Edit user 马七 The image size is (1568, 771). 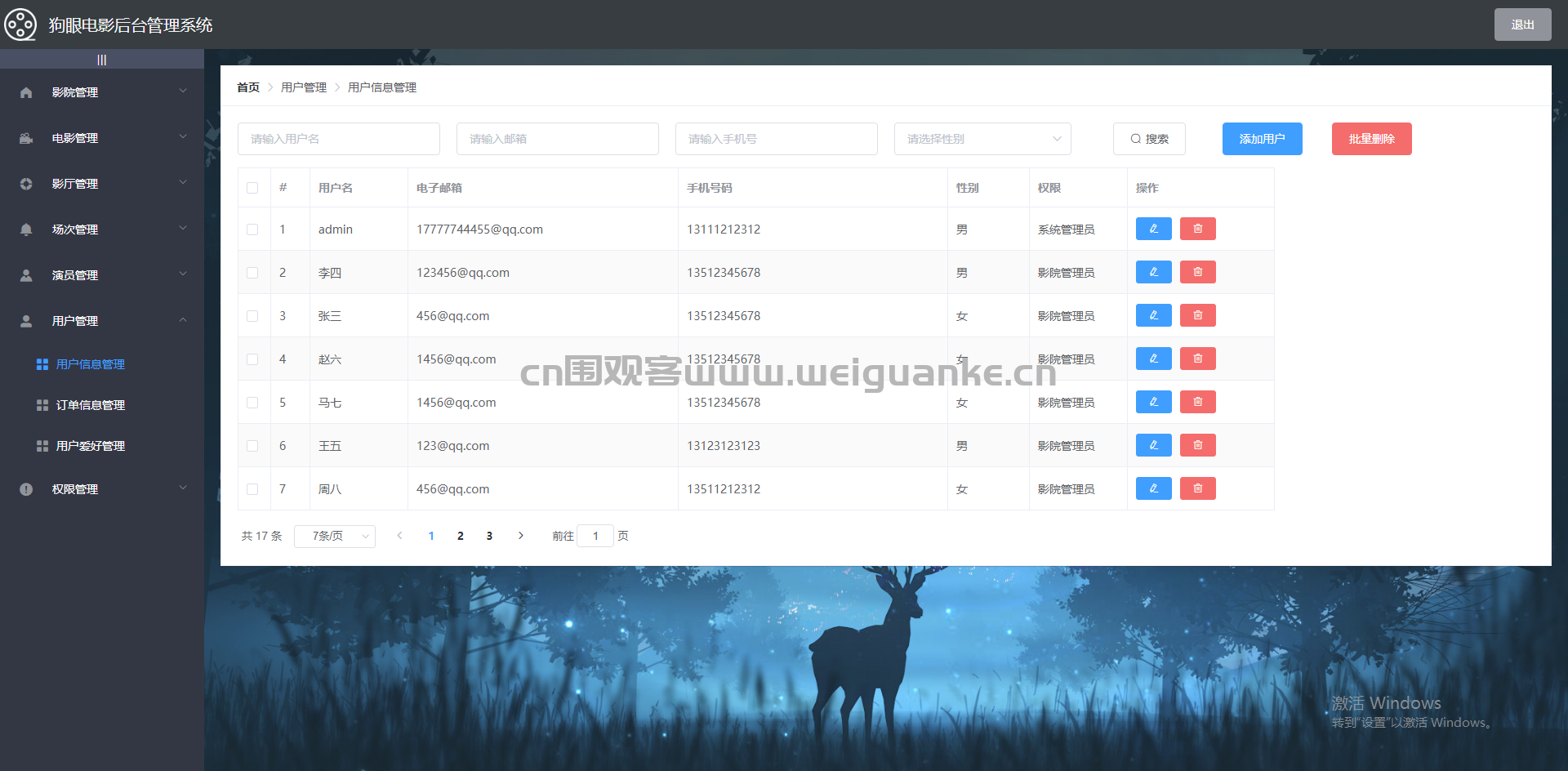tap(1154, 402)
